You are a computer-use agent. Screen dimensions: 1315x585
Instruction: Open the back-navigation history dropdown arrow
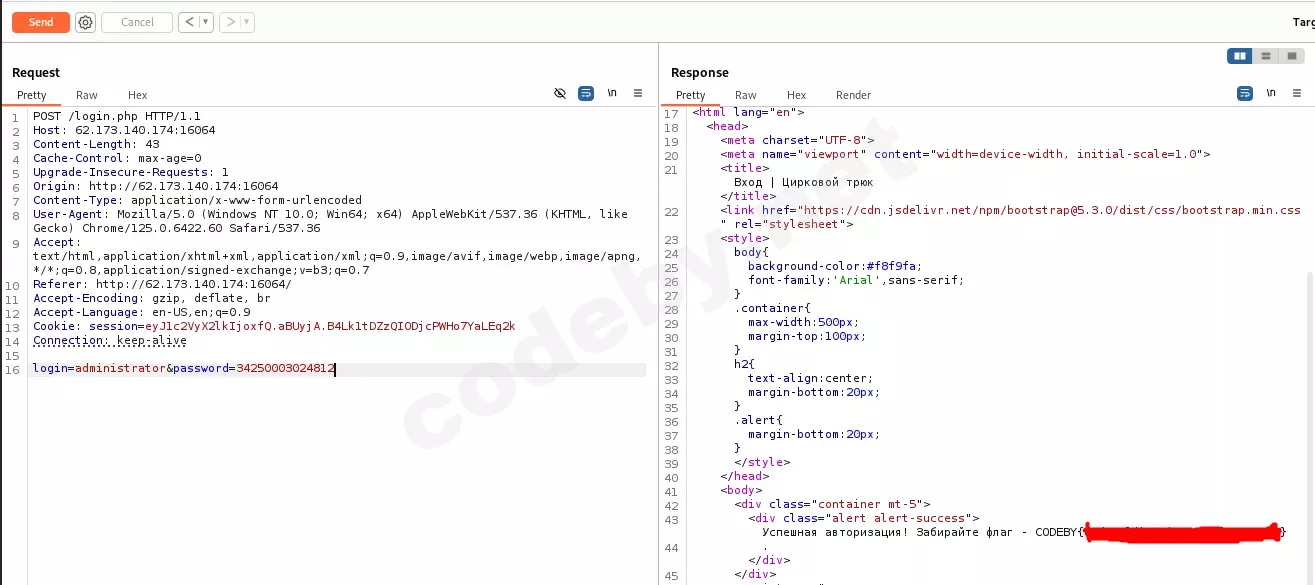pyautogui.click(x=204, y=21)
